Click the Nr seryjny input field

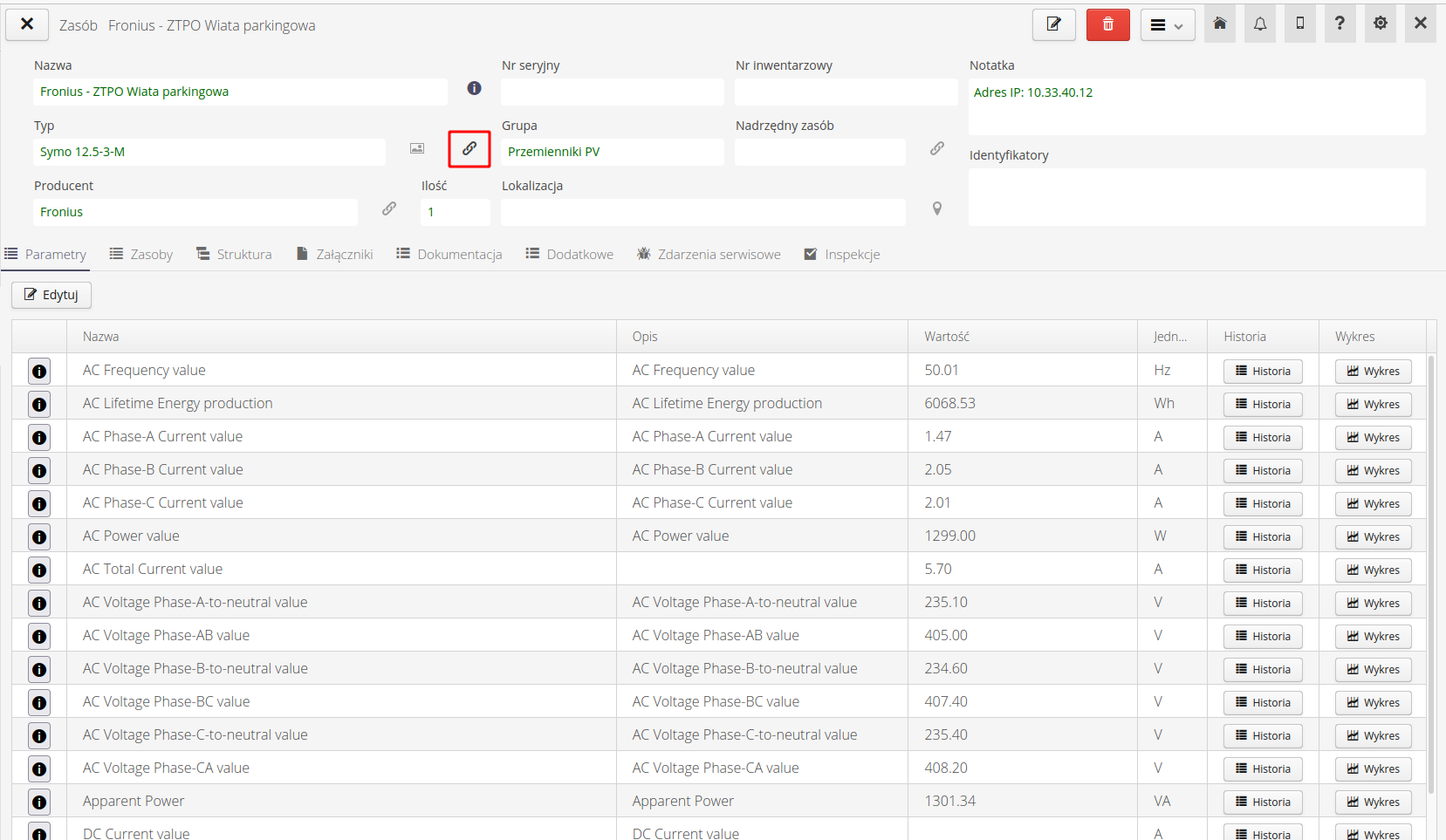[612, 92]
